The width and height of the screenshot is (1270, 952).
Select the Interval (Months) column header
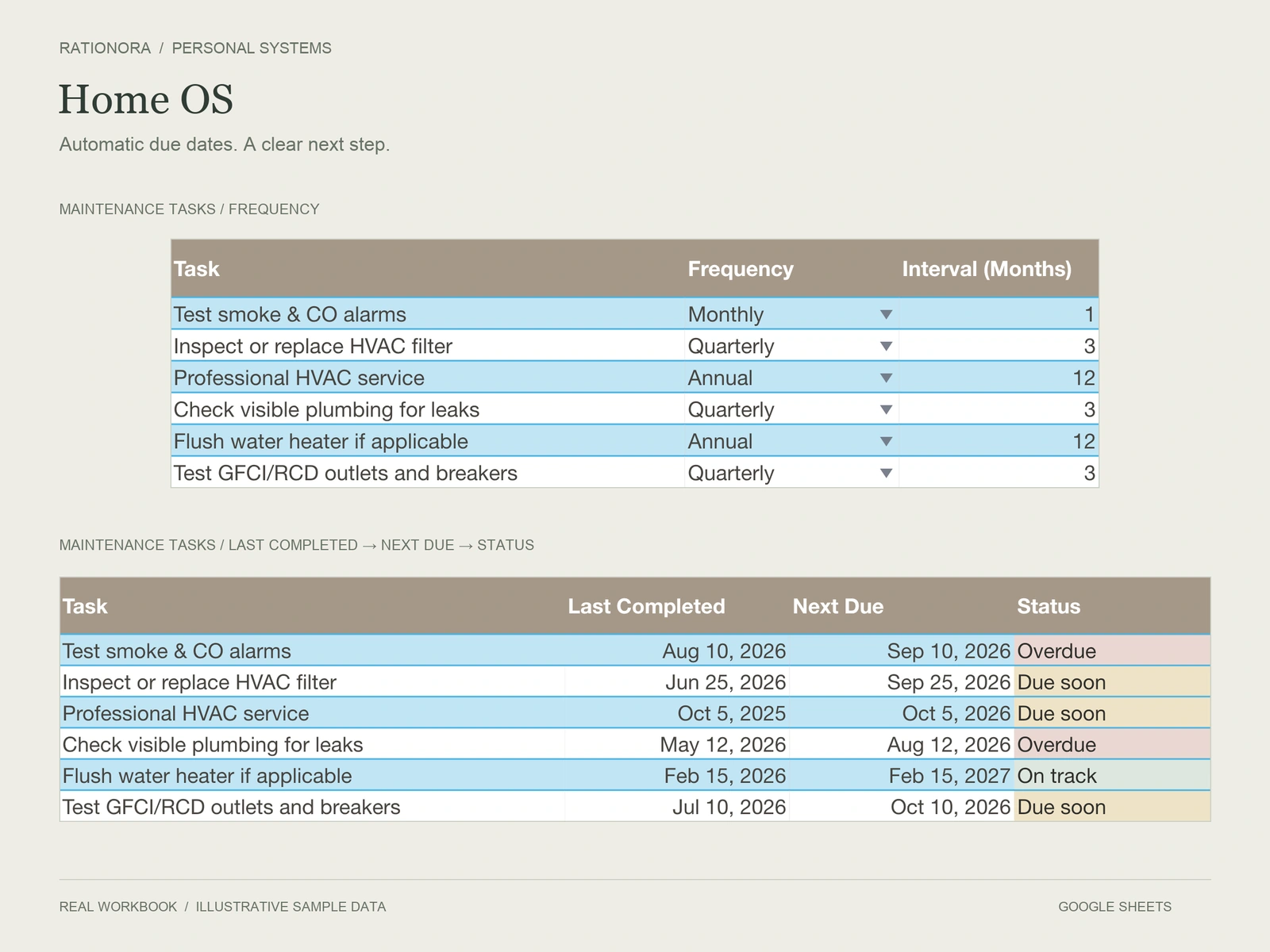[x=999, y=269]
